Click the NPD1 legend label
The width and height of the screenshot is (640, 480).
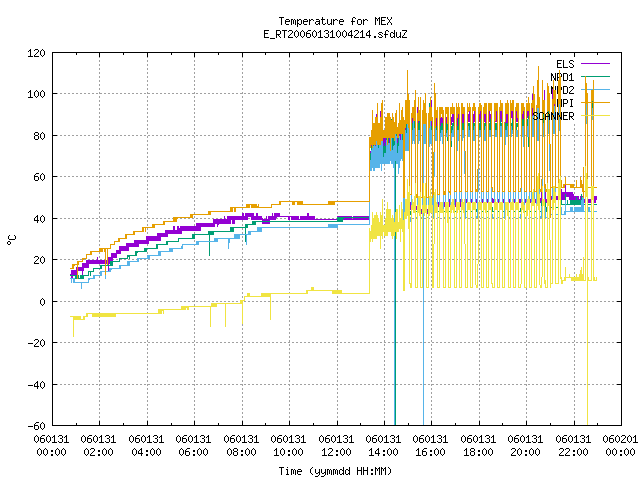pyautogui.click(x=562, y=77)
